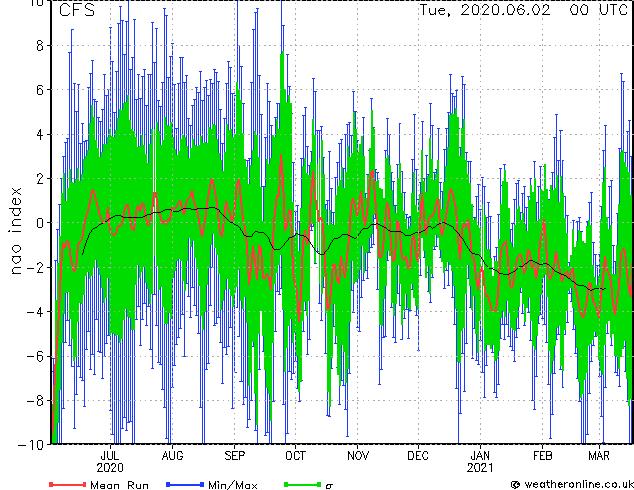Click the DEC axis label

(x=418, y=456)
